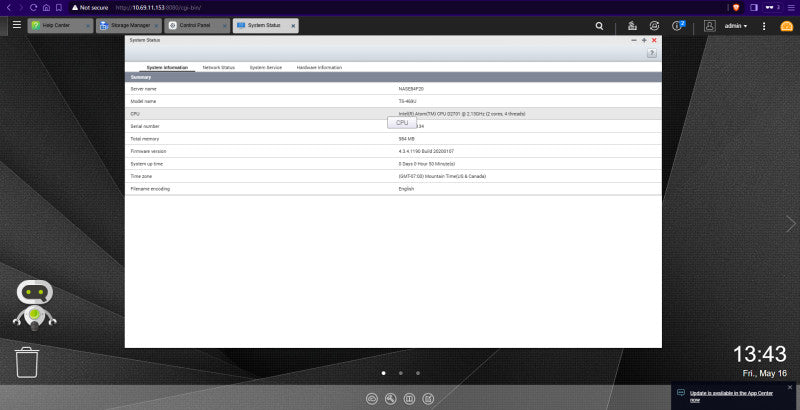Image resolution: width=800 pixels, height=410 pixels.
Task: Click the Model name row
Action: (x=393, y=101)
